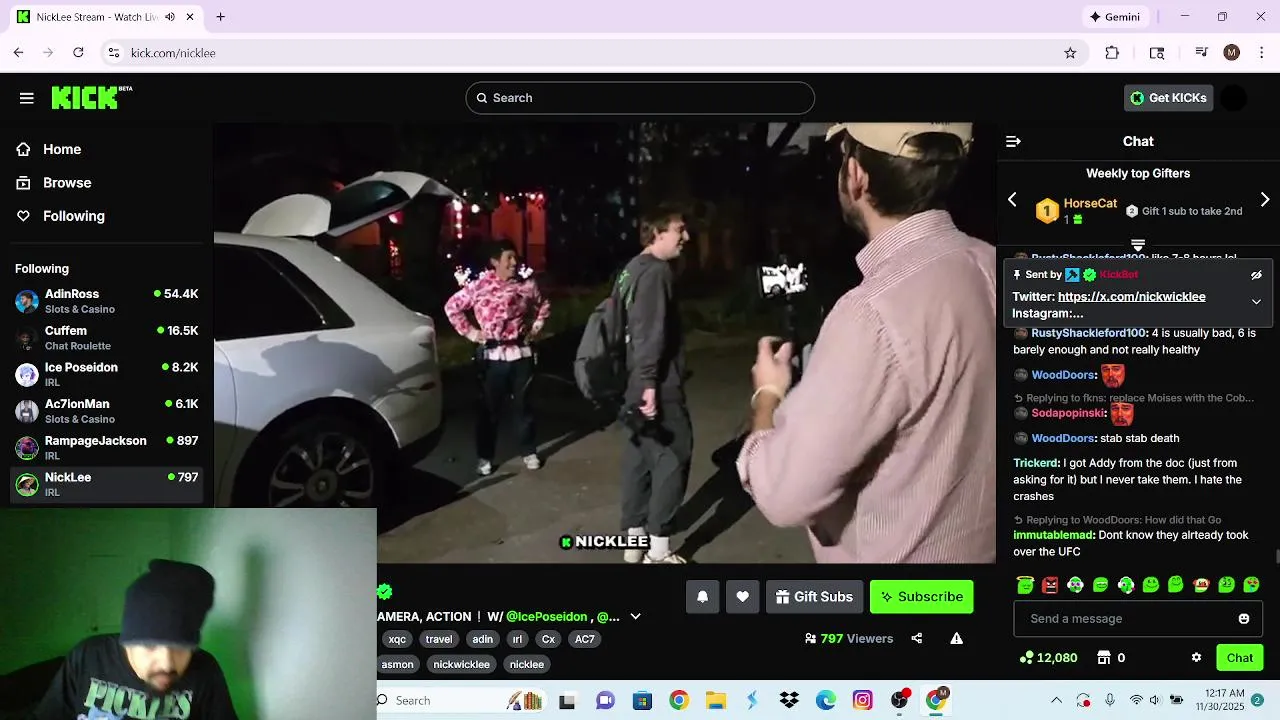Click the nicklee tag

(527, 664)
